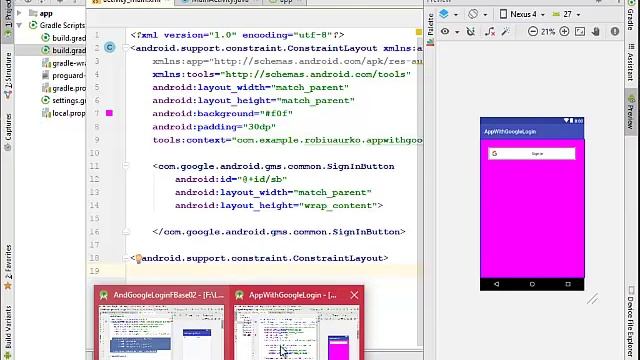Click the AppWithGoogleLogin title bar in phone preview
The height and width of the screenshot is (360, 640).
click(x=532, y=132)
